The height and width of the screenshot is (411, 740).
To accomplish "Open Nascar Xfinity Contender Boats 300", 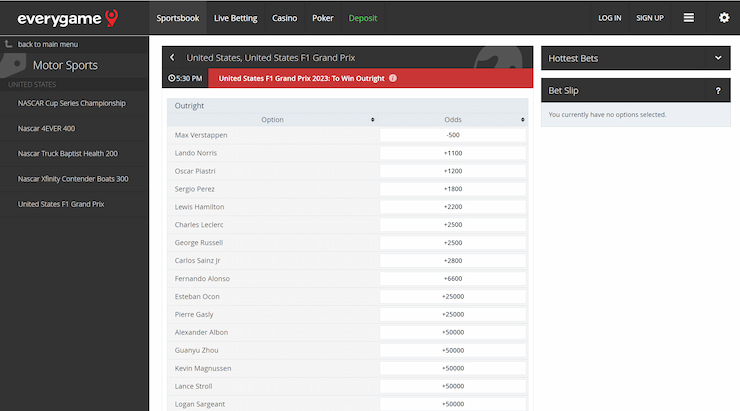I will (x=74, y=179).
